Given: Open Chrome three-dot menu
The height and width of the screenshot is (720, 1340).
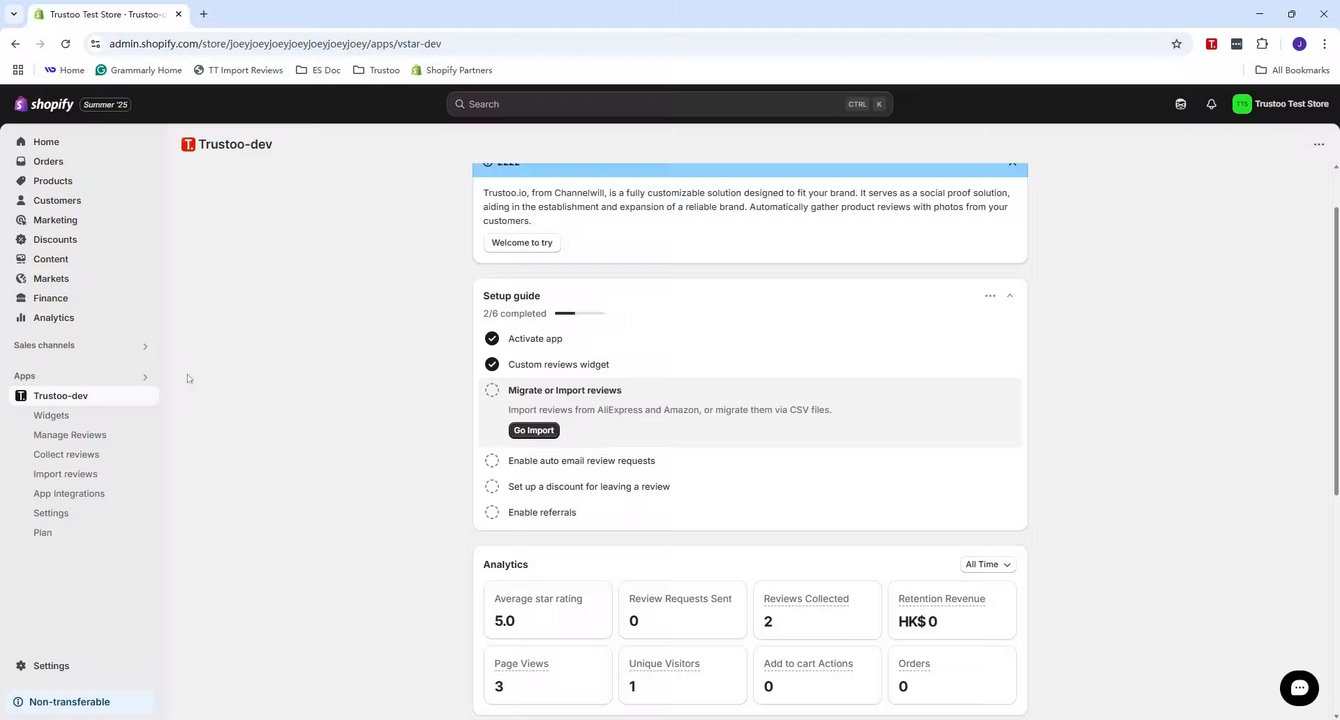Looking at the screenshot, I should (x=1324, y=44).
